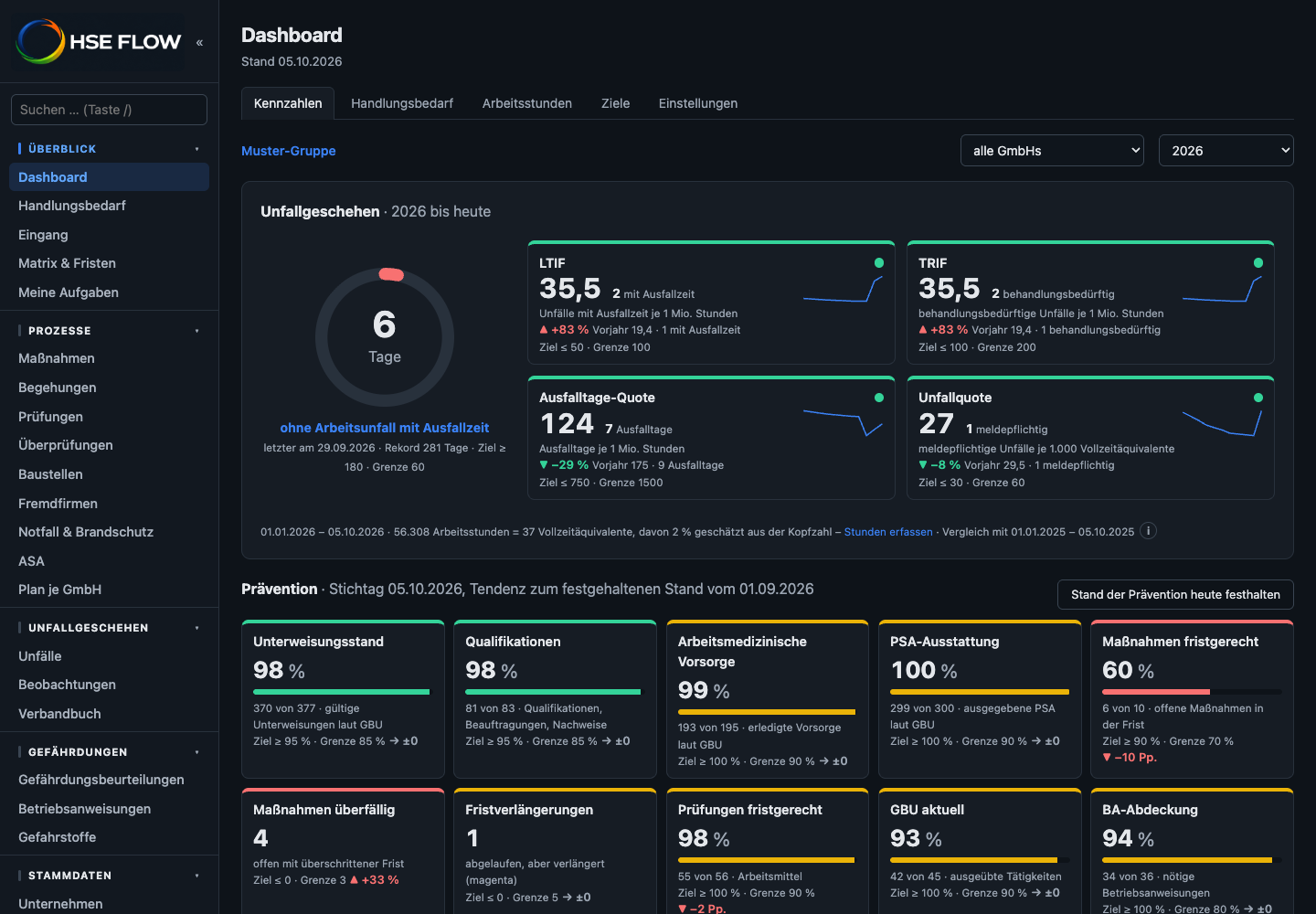
Task: Click the LTIF sparkline chart
Action: [x=843, y=289]
